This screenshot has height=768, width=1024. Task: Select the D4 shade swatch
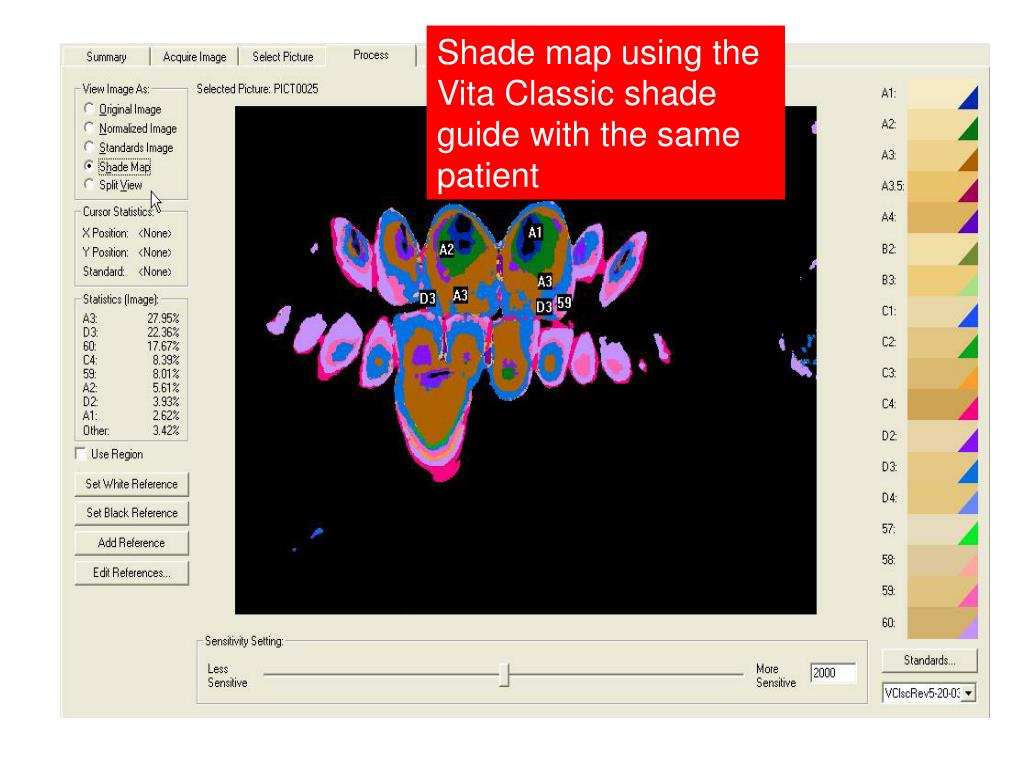(942, 498)
